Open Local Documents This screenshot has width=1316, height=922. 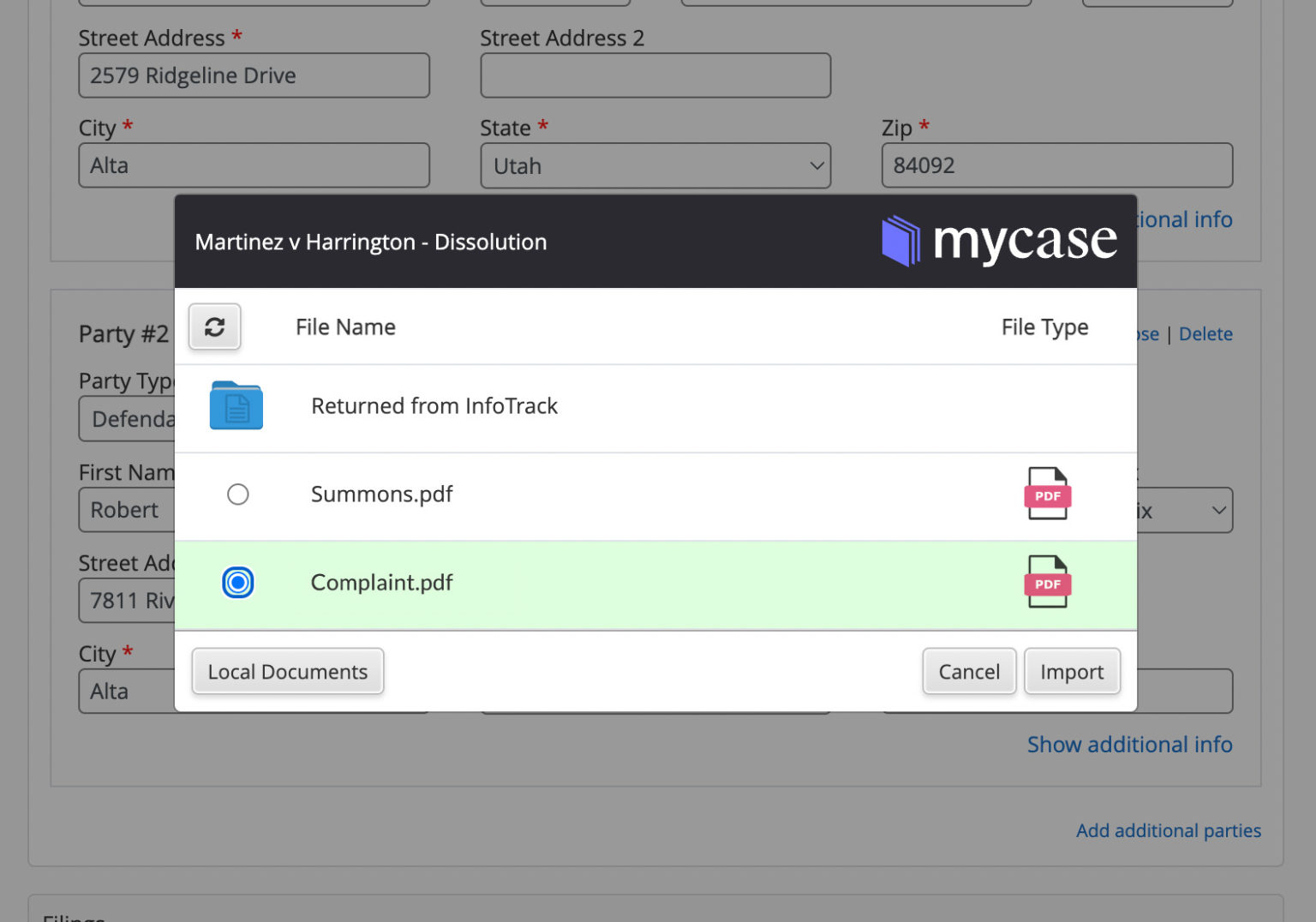coord(287,672)
